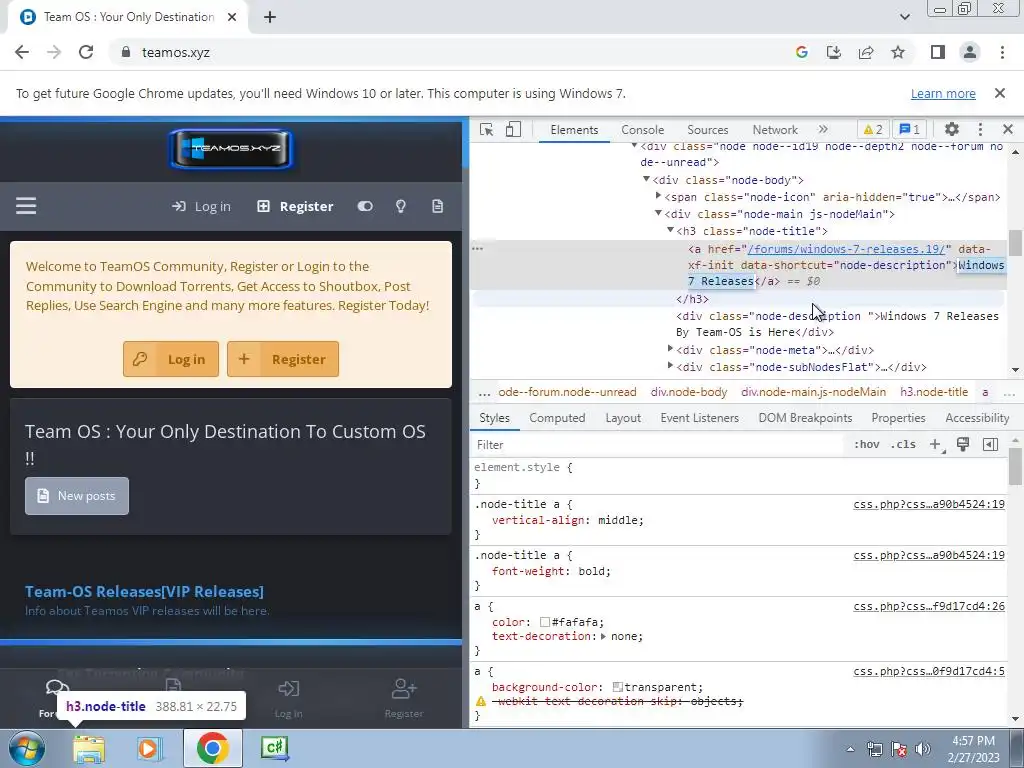The width and height of the screenshot is (1024, 768).
Task: Switch to the Console tab
Action: [643, 129]
